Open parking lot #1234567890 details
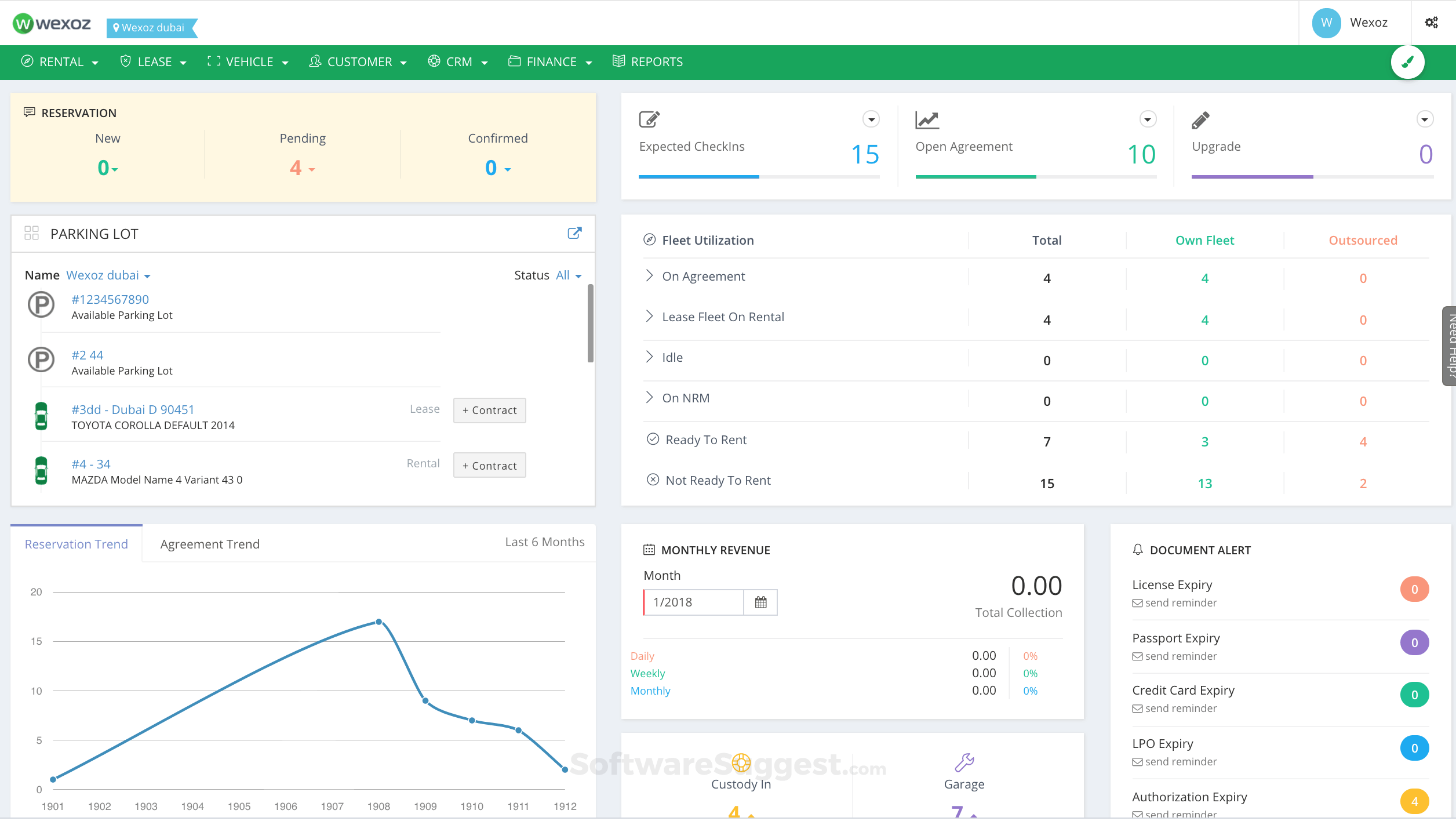1456x821 pixels. tap(110, 299)
